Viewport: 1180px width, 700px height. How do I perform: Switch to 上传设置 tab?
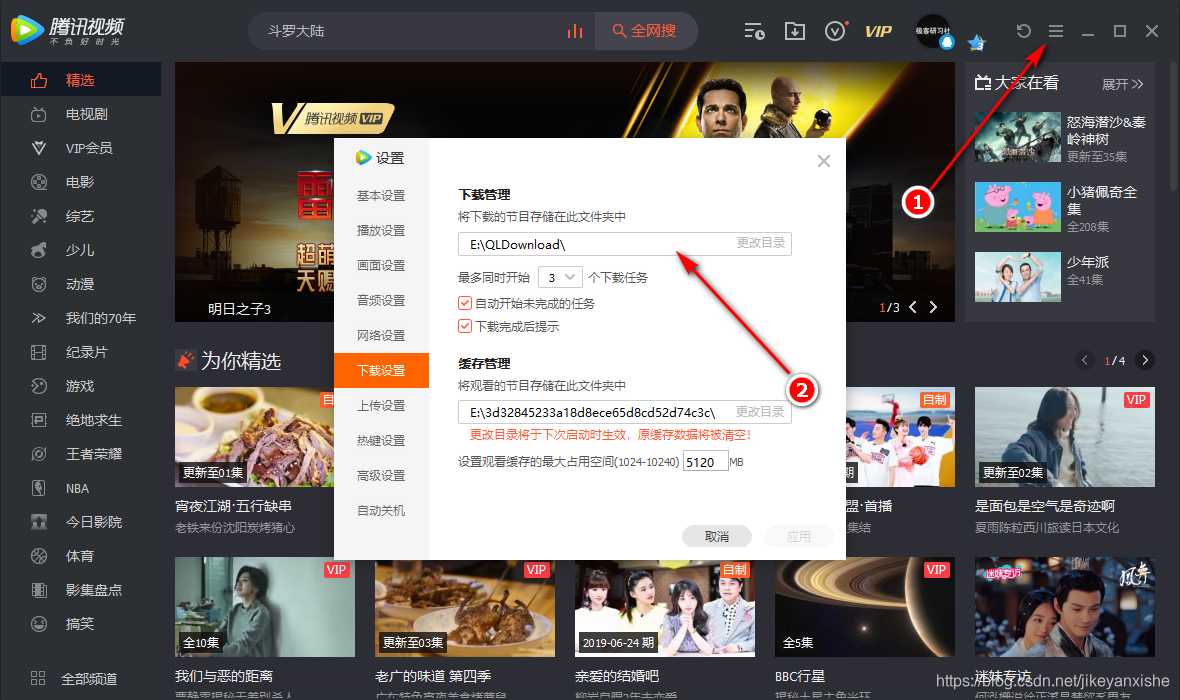coord(381,406)
